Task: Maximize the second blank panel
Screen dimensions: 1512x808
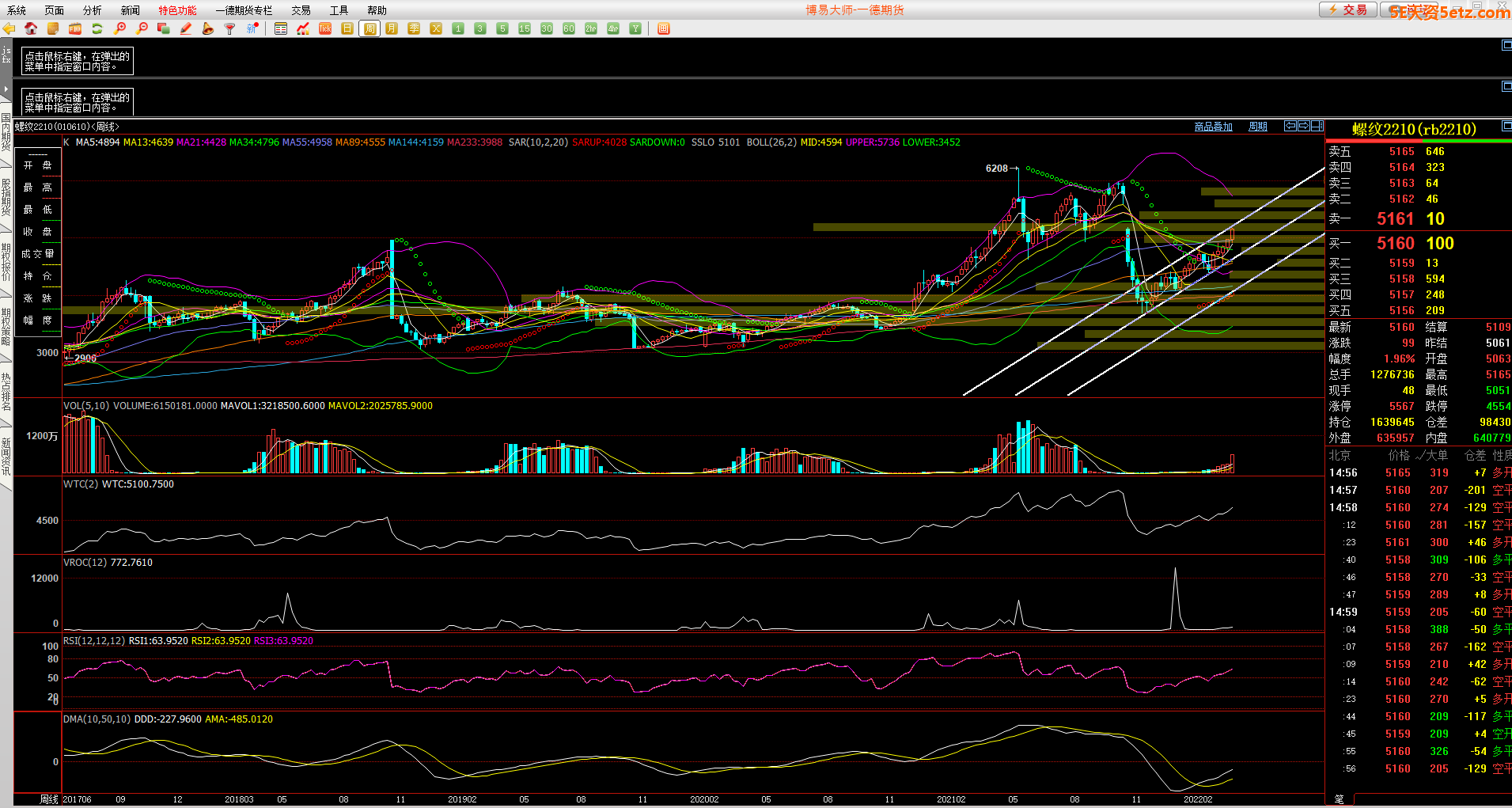Action: pyautogui.click(x=1506, y=85)
